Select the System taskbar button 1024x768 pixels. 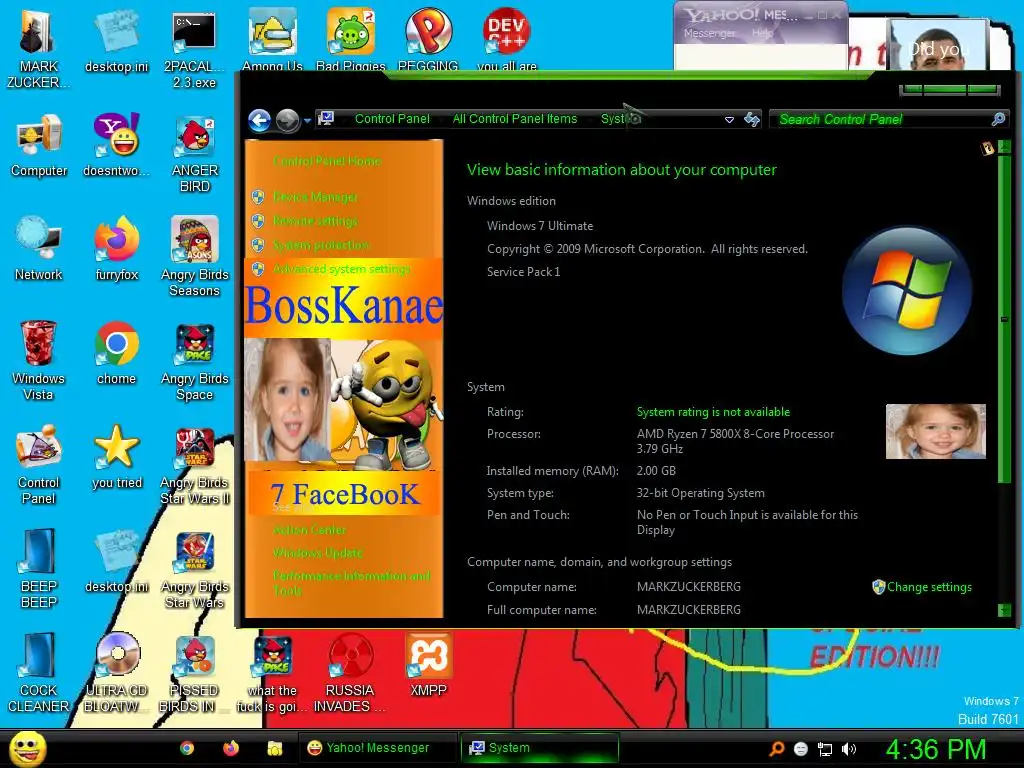[540, 748]
